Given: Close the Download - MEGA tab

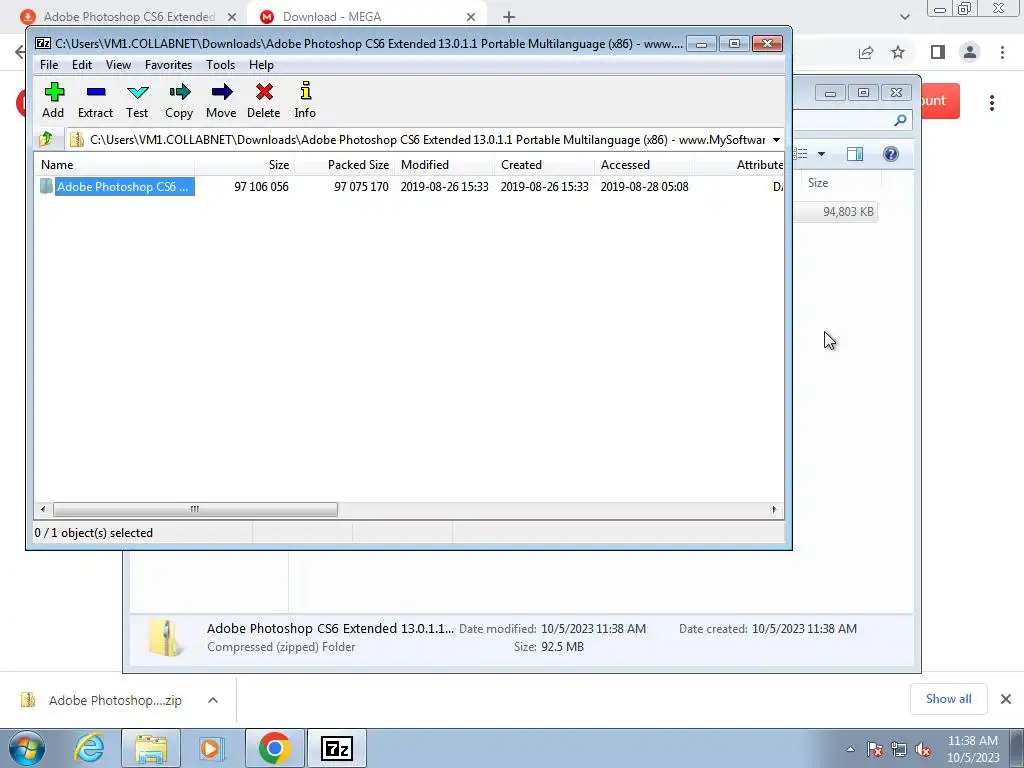Looking at the screenshot, I should (471, 17).
